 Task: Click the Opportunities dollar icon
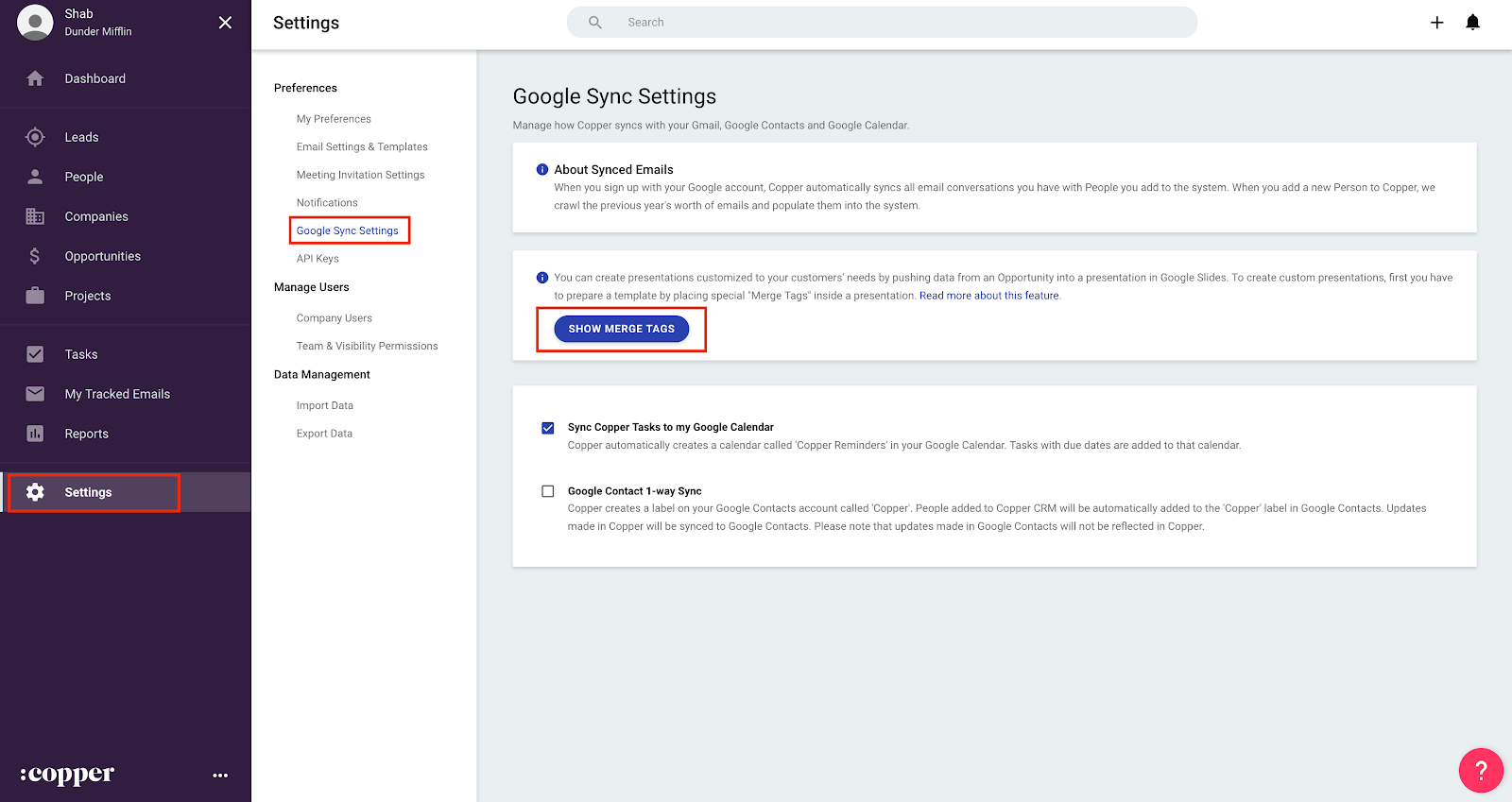pyautogui.click(x=35, y=256)
